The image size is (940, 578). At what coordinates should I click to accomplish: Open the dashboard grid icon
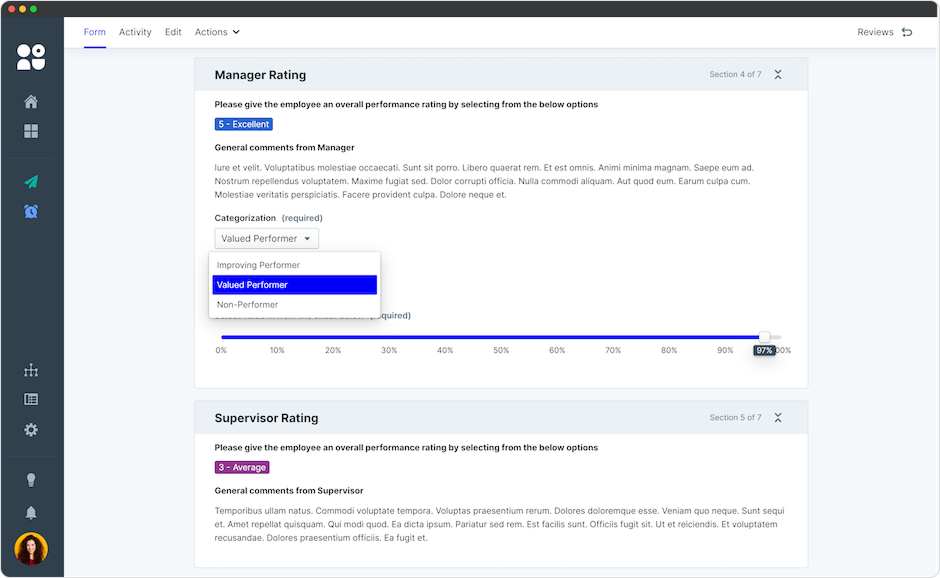(x=31, y=132)
